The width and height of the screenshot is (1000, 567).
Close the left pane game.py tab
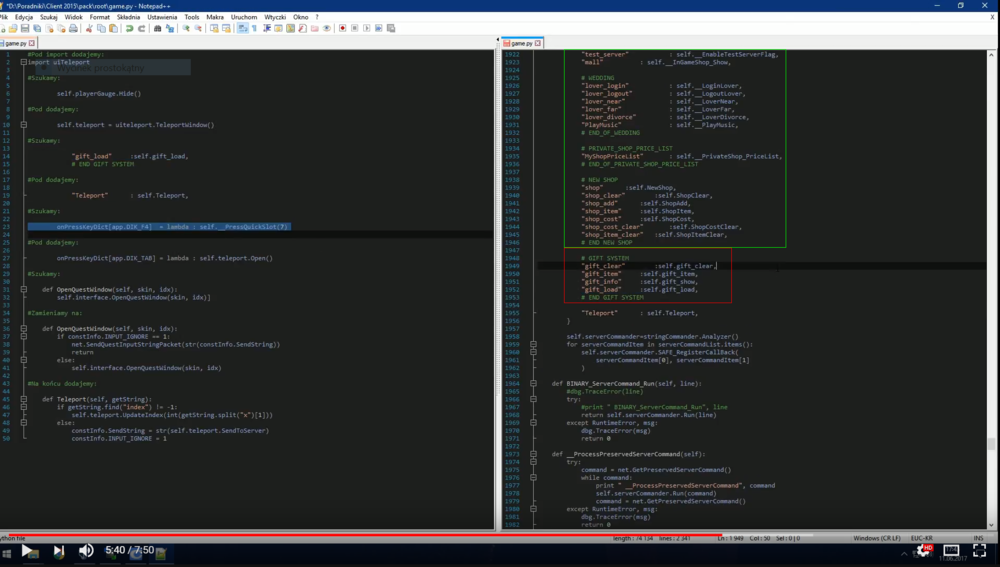[x=32, y=43]
